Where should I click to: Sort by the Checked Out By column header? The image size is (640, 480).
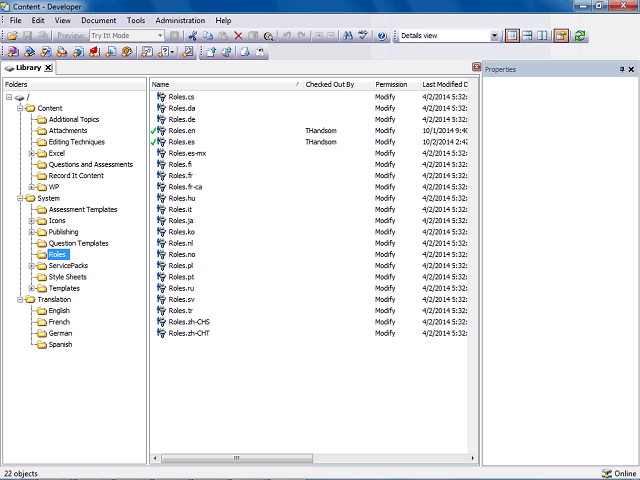[338, 84]
